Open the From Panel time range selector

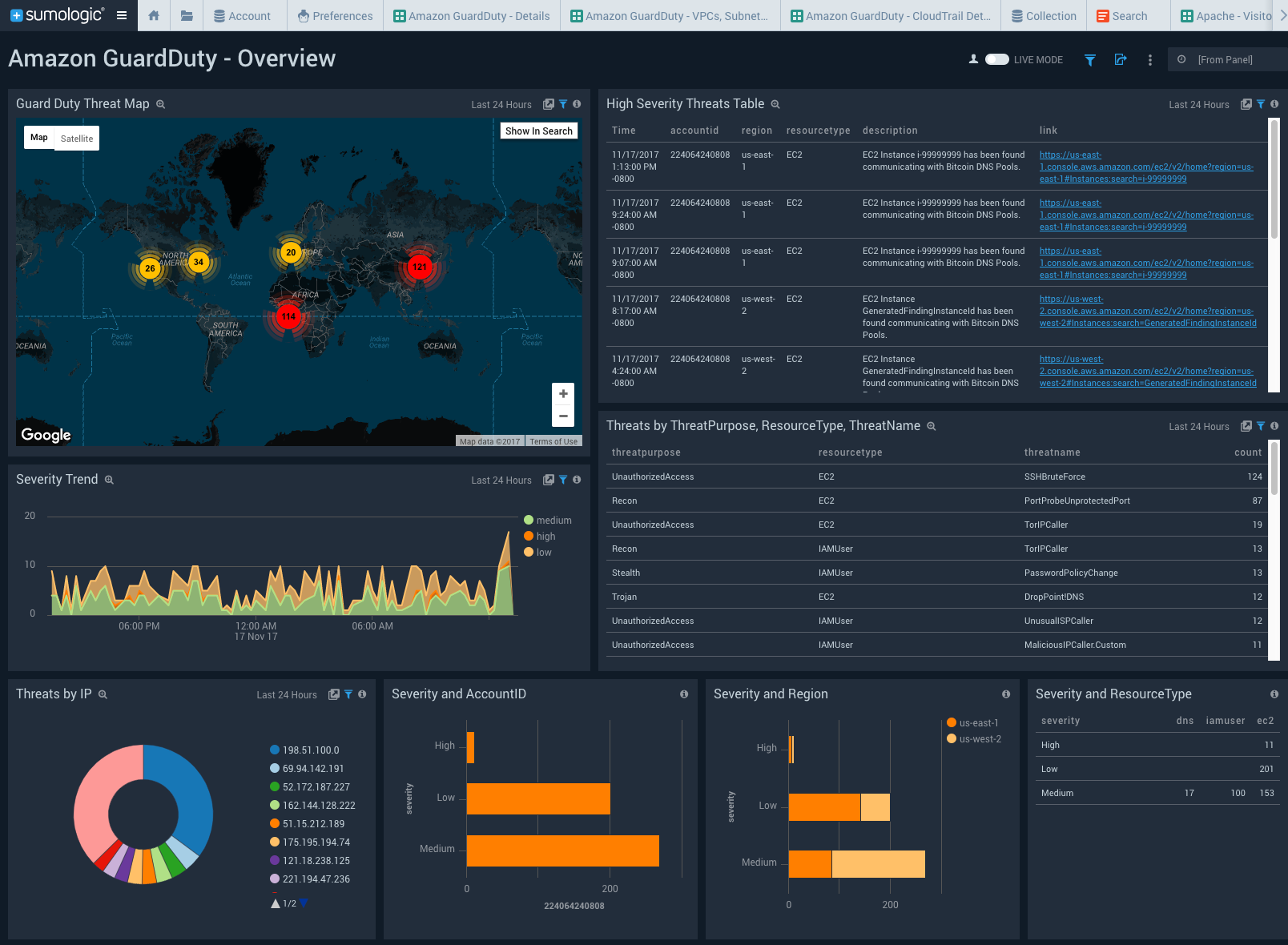(x=1227, y=59)
